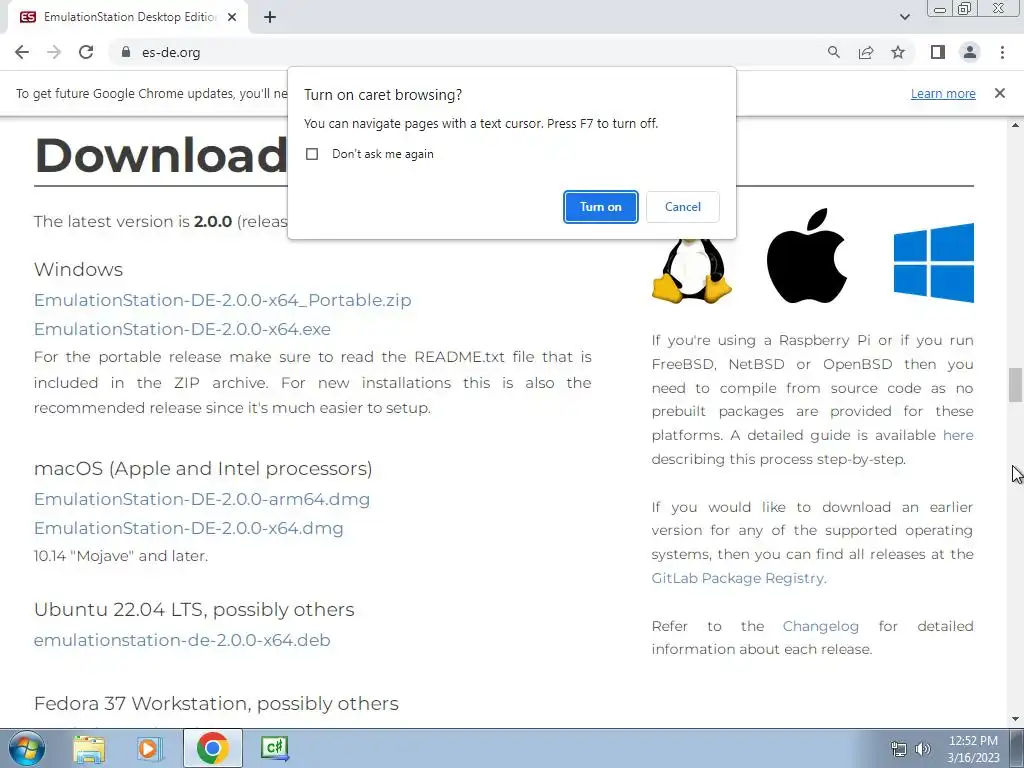Click the Linux penguin logo
The height and width of the screenshot is (768, 1024).
pos(692,271)
